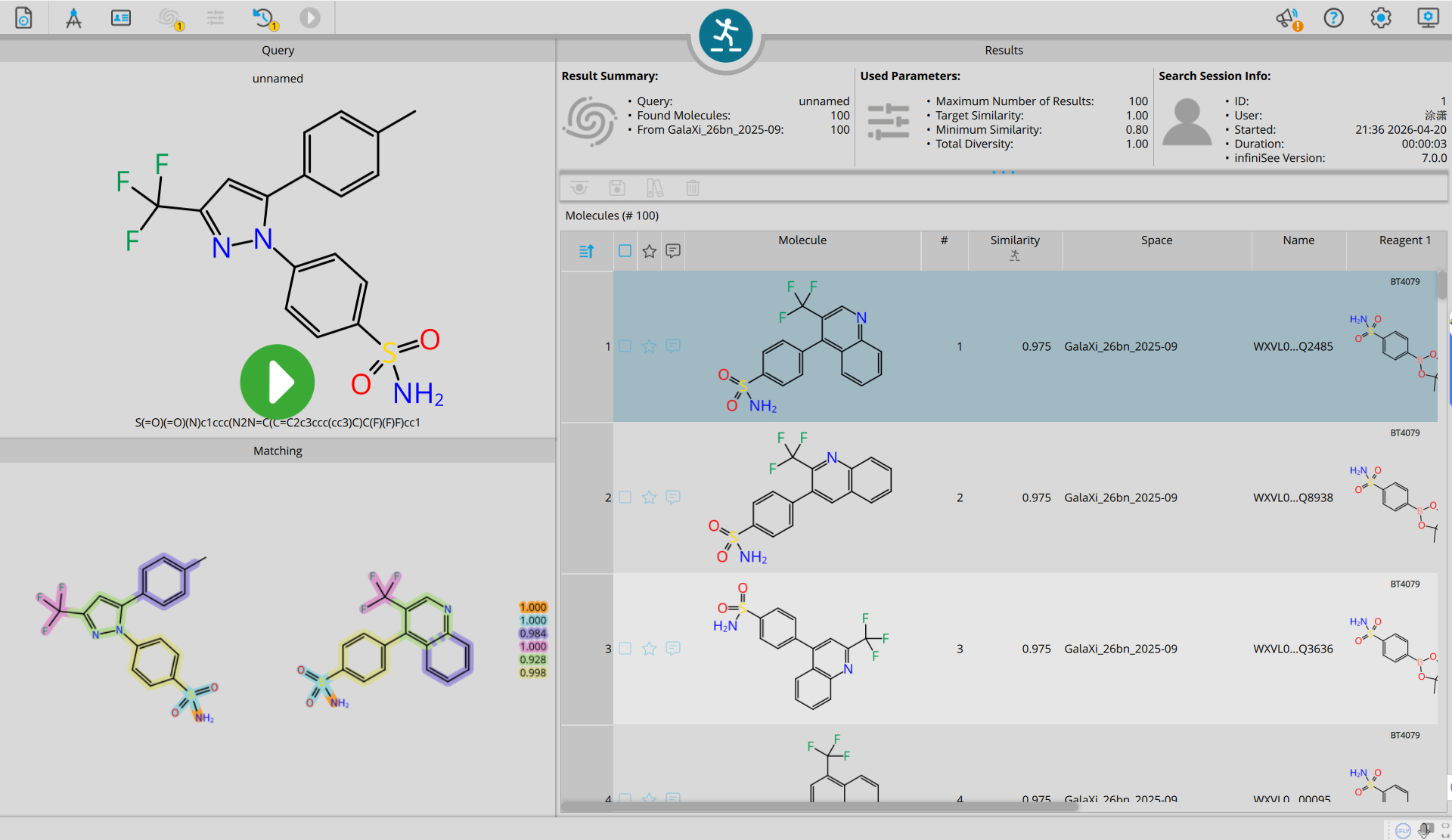This screenshot has width=1452, height=840.
Task: Open the settings gear icon
Action: point(1381,17)
